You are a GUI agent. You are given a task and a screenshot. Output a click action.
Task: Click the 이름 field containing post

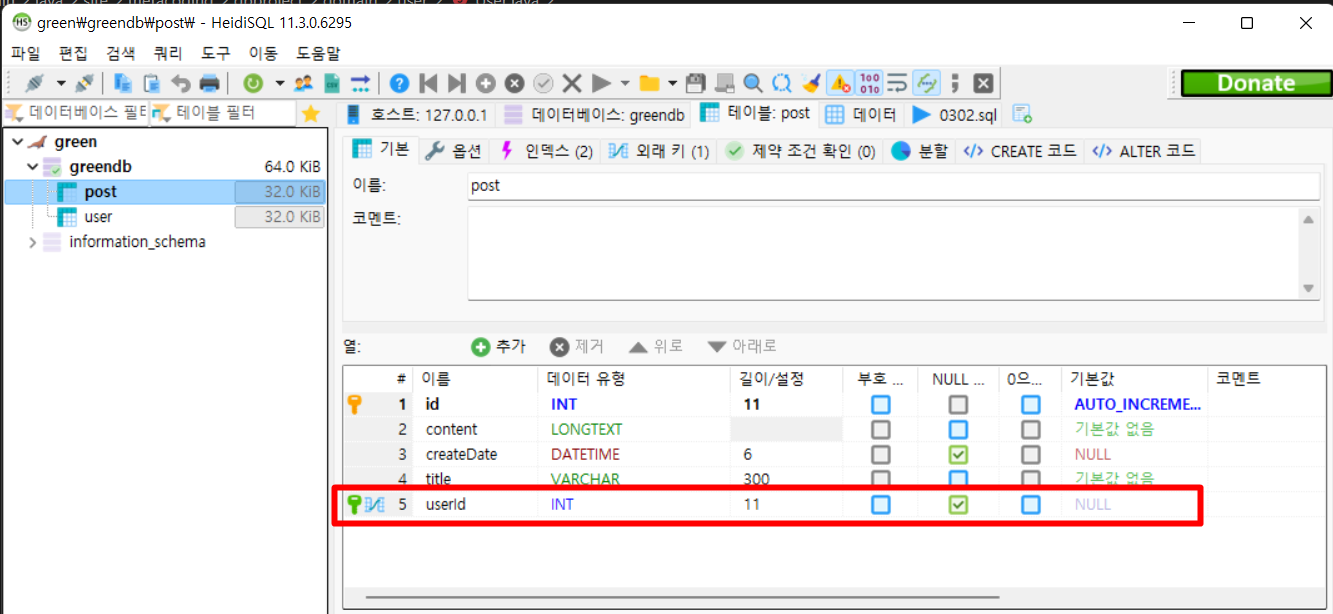894,186
